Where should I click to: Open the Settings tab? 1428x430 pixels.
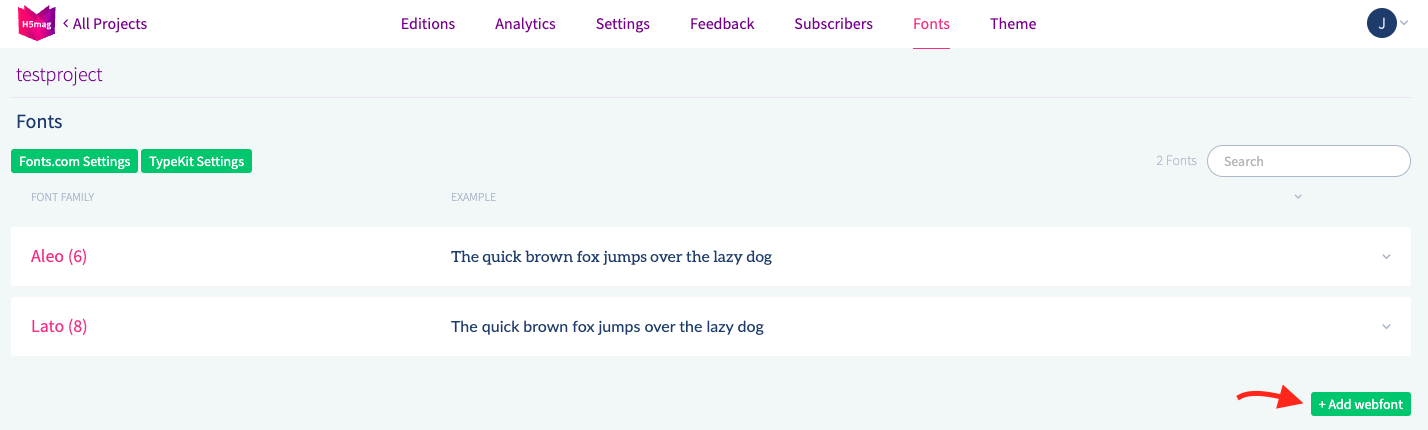(x=622, y=24)
